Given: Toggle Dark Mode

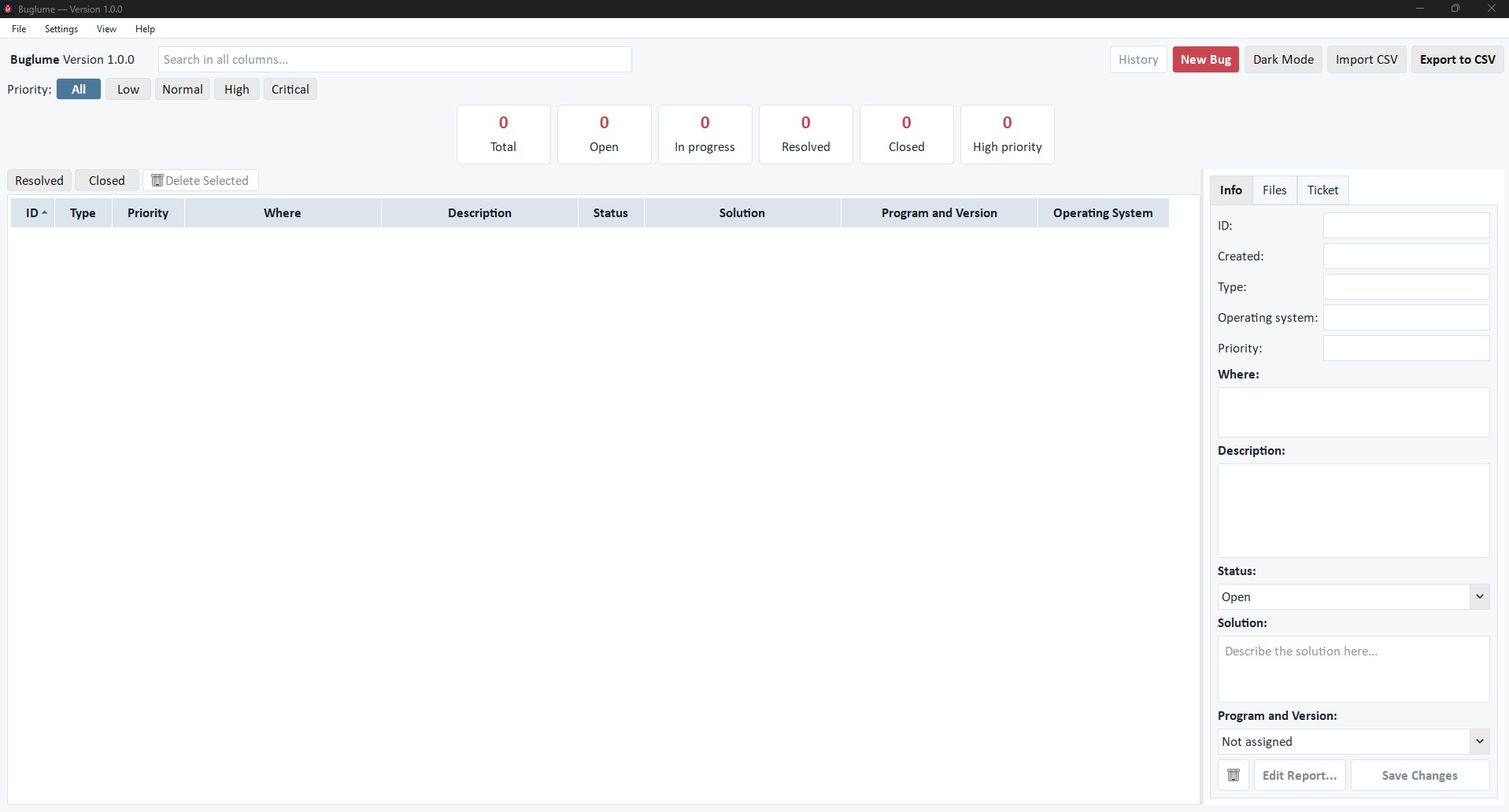Looking at the screenshot, I should point(1283,60).
